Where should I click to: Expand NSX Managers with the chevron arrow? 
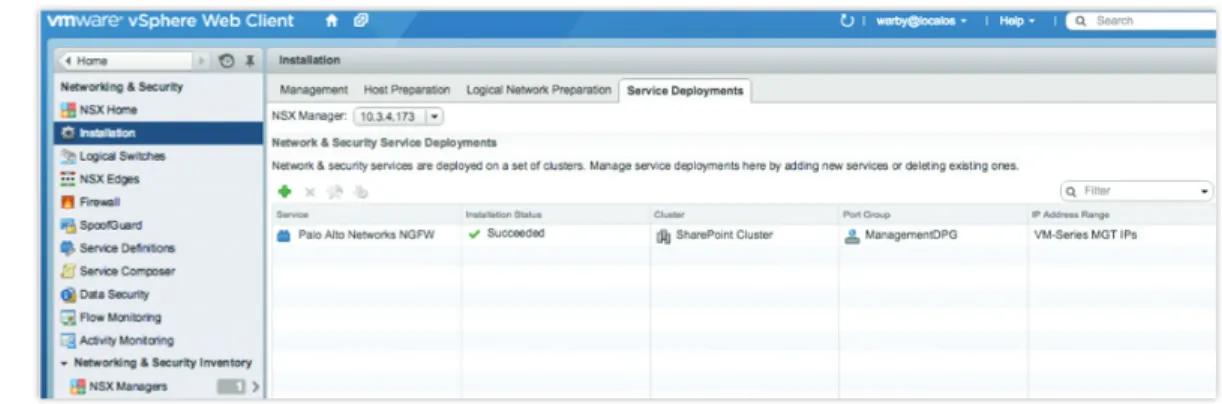(x=255, y=386)
